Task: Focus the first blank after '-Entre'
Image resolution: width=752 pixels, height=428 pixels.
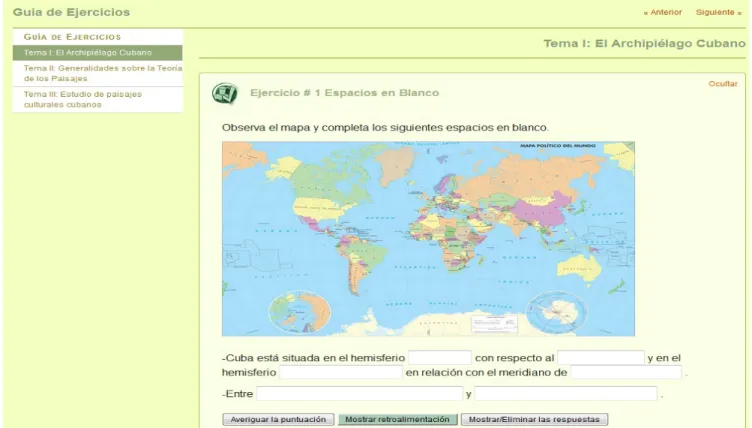Action: tap(360, 394)
